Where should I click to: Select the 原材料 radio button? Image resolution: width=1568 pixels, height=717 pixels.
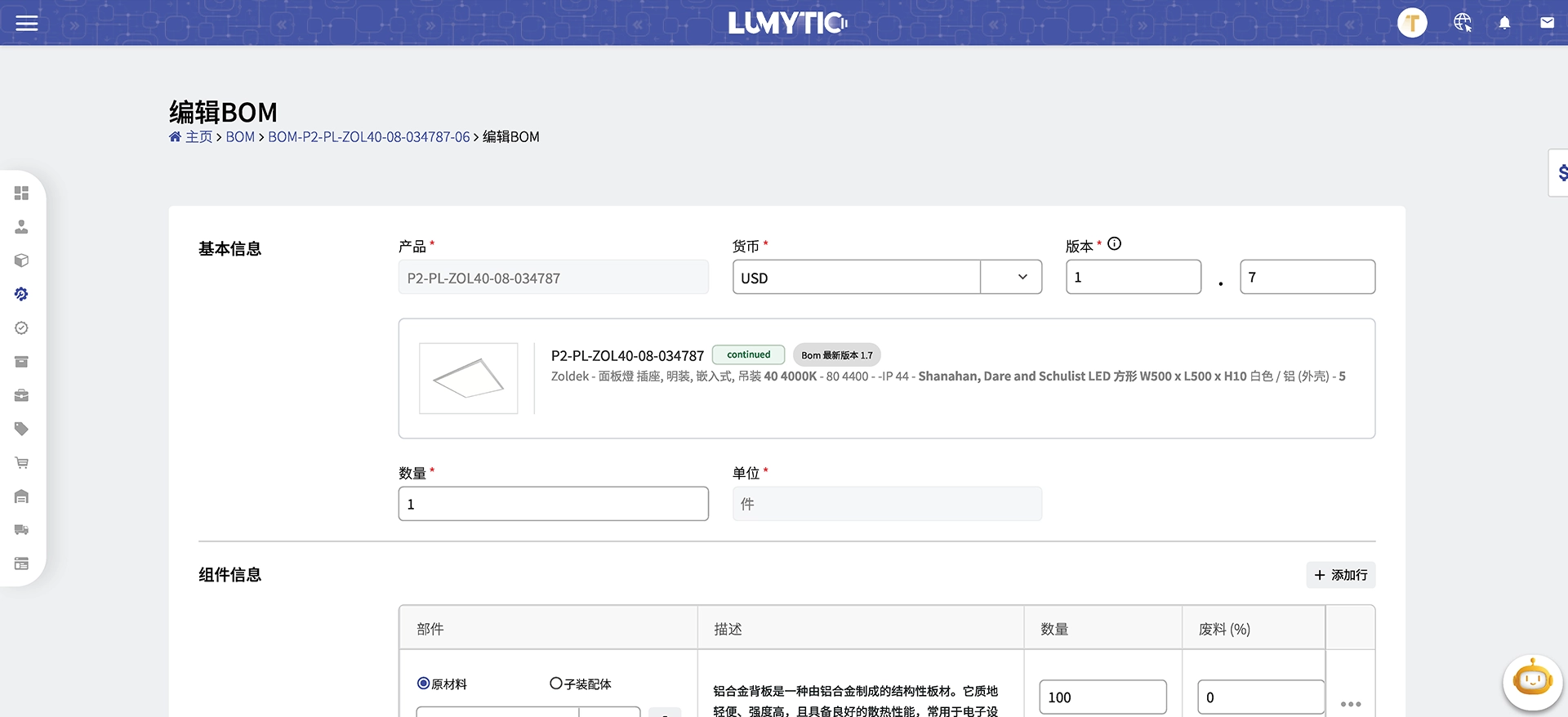point(423,684)
